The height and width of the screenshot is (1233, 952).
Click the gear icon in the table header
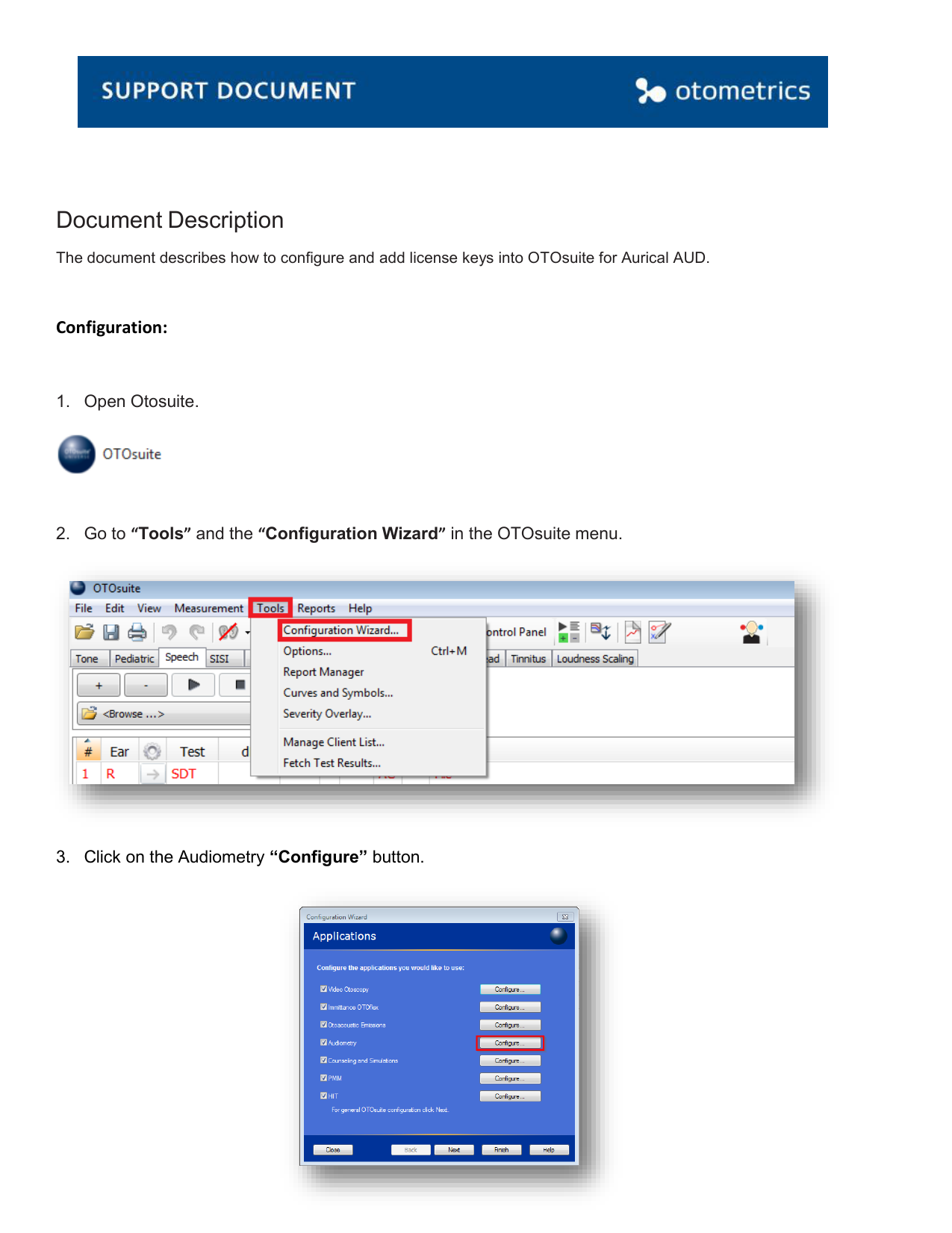[152, 751]
